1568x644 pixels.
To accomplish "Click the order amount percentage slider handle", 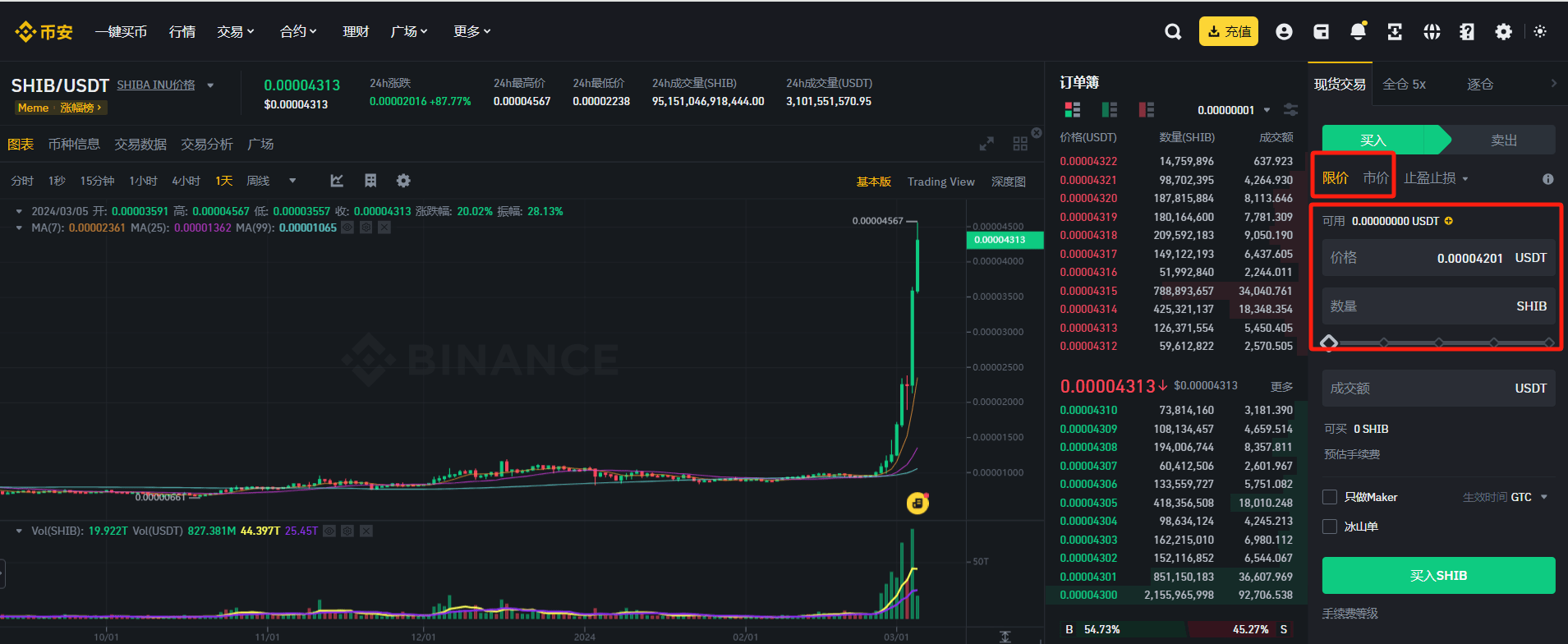I will pyautogui.click(x=1329, y=342).
